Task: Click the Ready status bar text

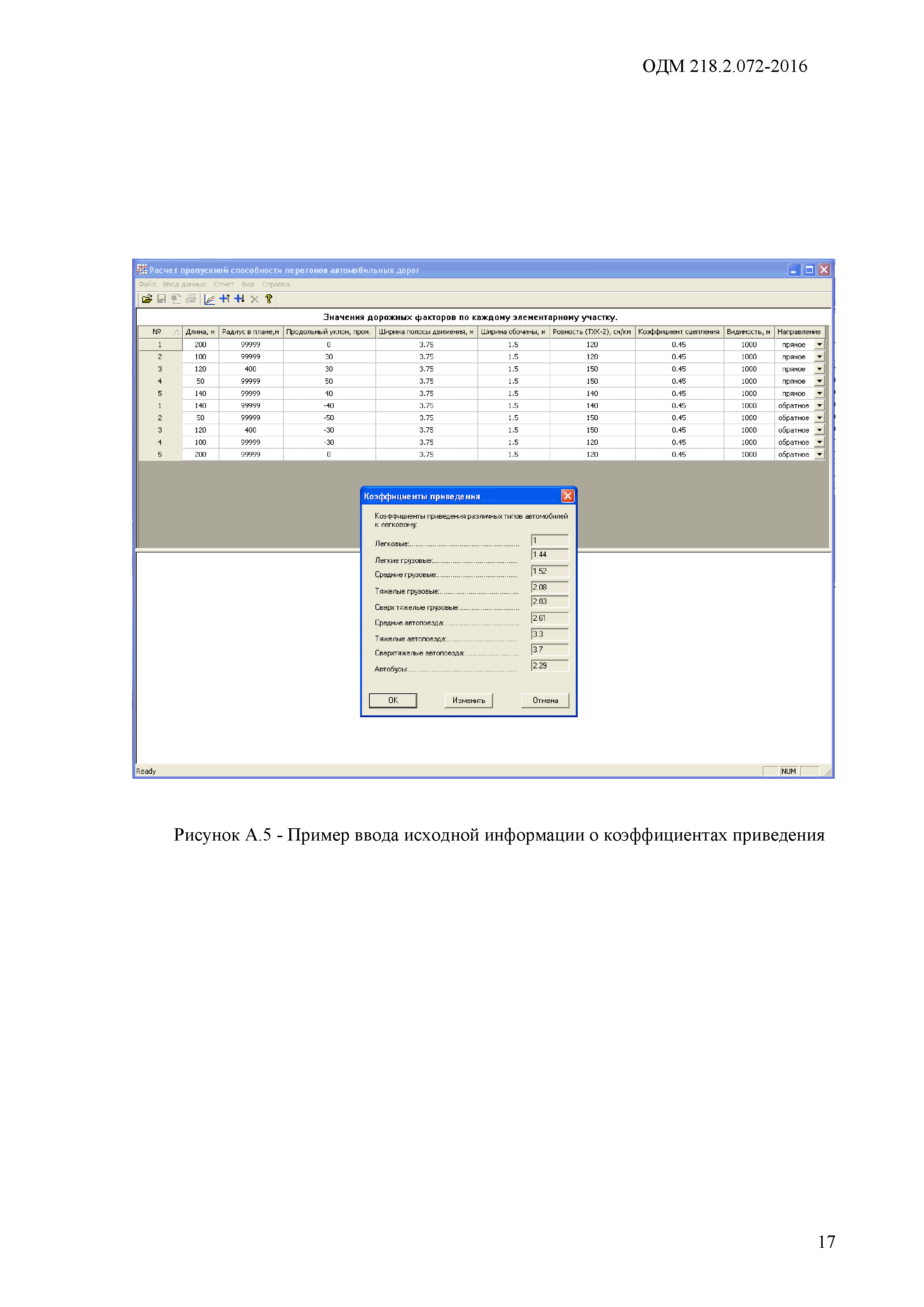Action: click(x=146, y=771)
